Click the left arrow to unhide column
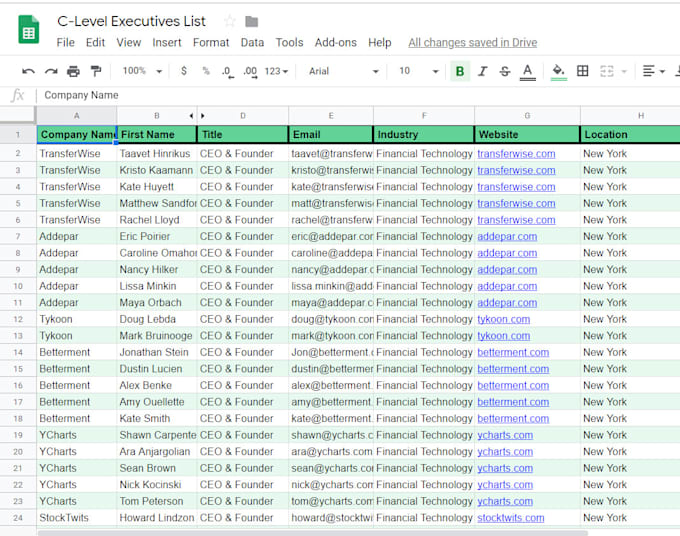Image resolution: width=680 pixels, height=536 pixels. pos(191,116)
